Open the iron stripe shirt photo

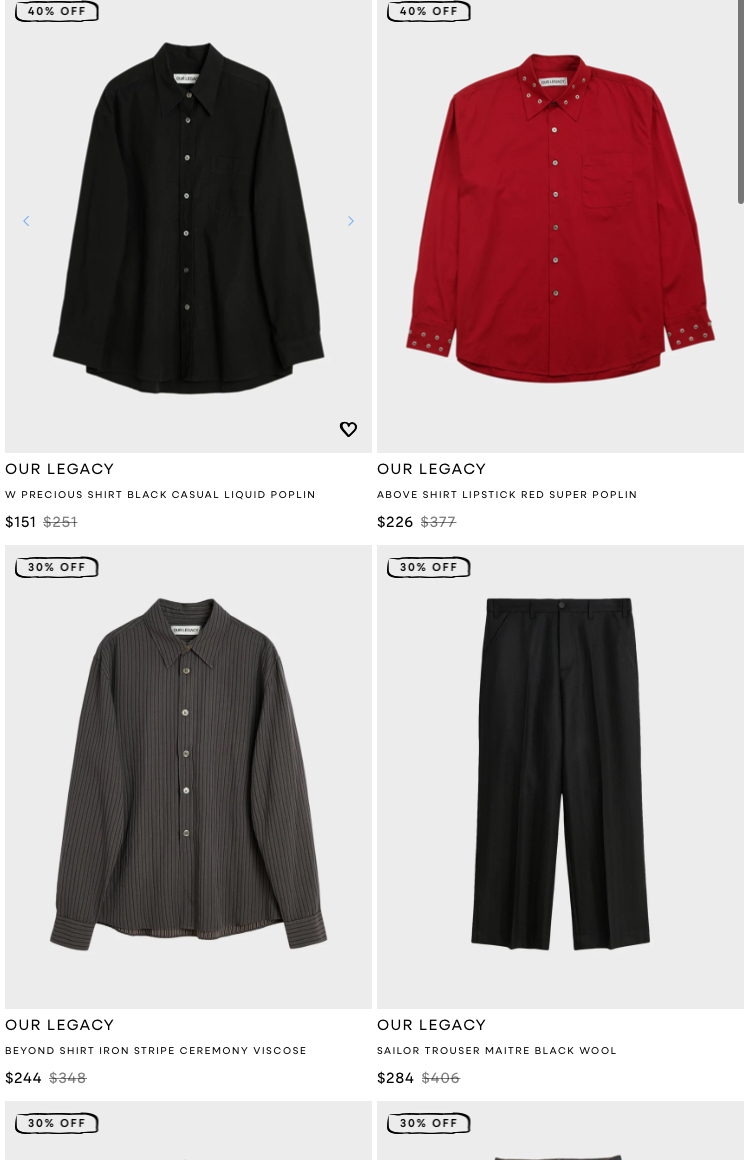click(189, 777)
